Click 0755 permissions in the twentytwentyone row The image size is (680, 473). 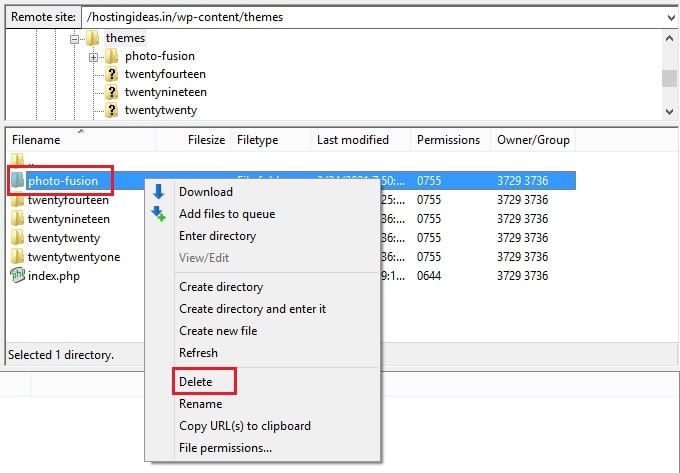click(429, 257)
